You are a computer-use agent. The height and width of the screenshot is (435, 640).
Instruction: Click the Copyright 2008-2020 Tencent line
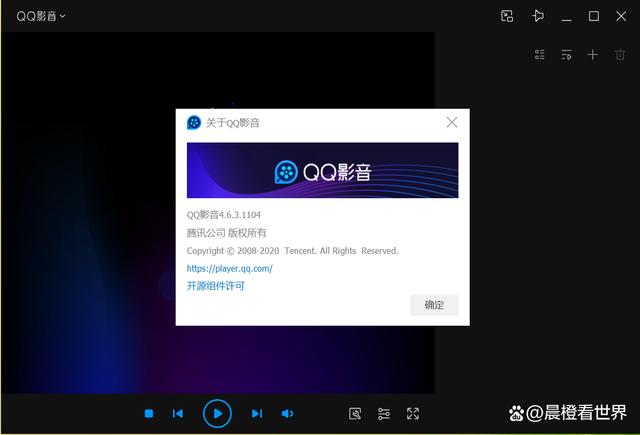pos(292,251)
